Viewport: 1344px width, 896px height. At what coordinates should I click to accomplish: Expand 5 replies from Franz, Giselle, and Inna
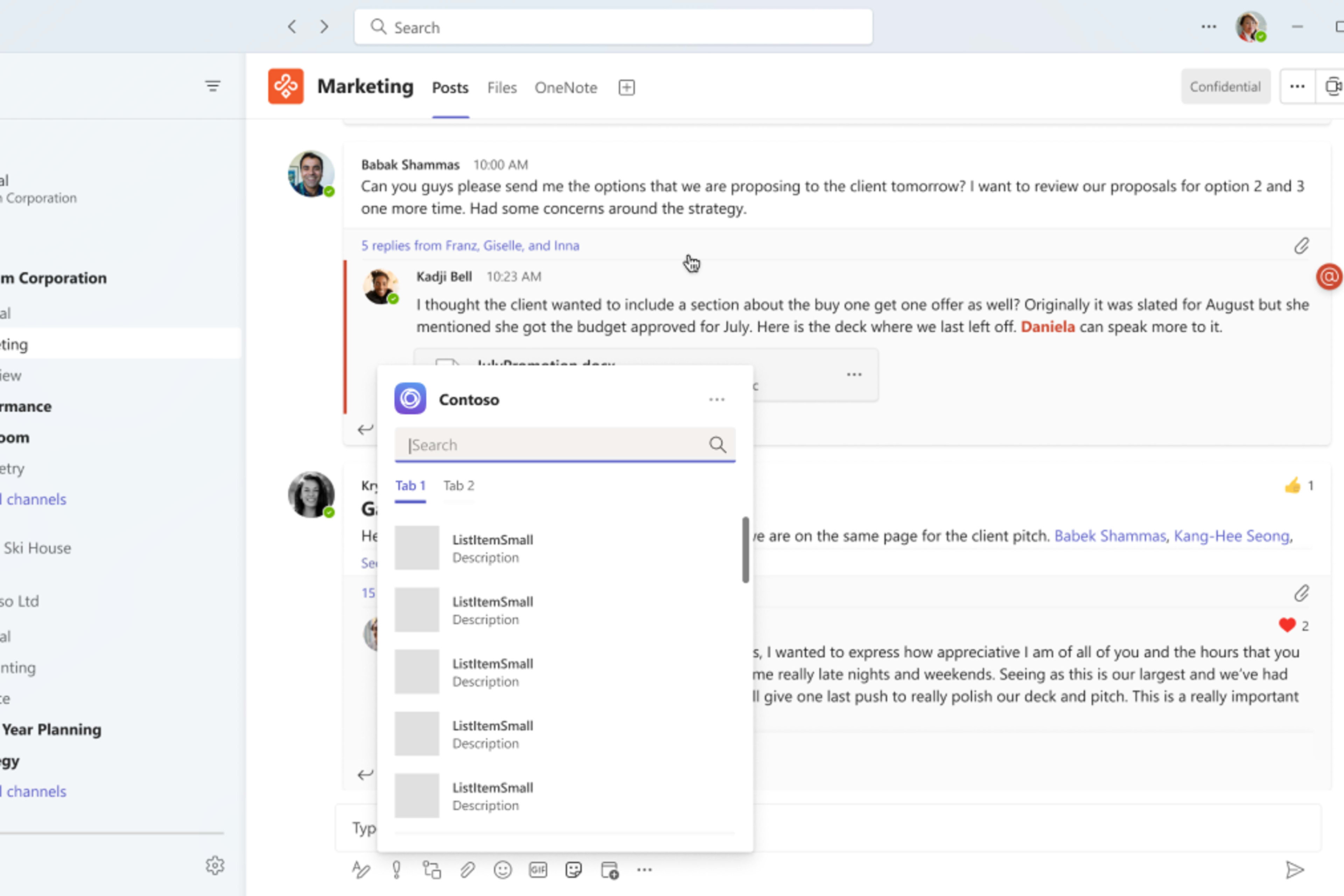tap(470, 246)
